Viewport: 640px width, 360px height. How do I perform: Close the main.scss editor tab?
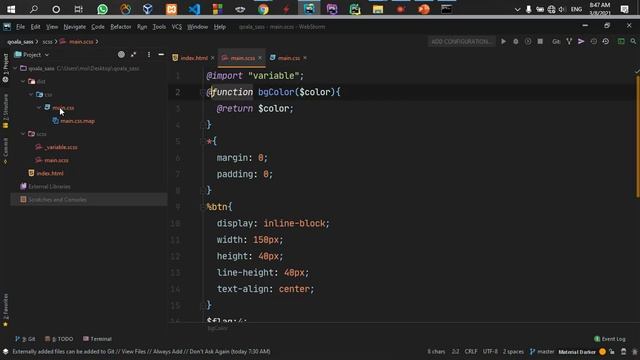pyautogui.click(x=260, y=58)
